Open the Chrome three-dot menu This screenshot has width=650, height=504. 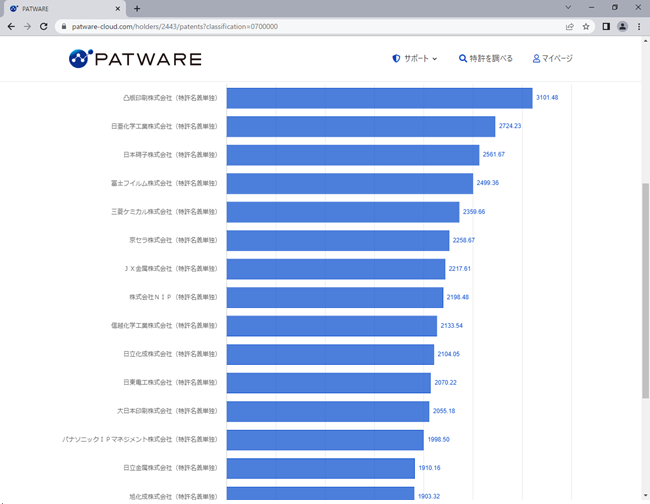pos(639,27)
